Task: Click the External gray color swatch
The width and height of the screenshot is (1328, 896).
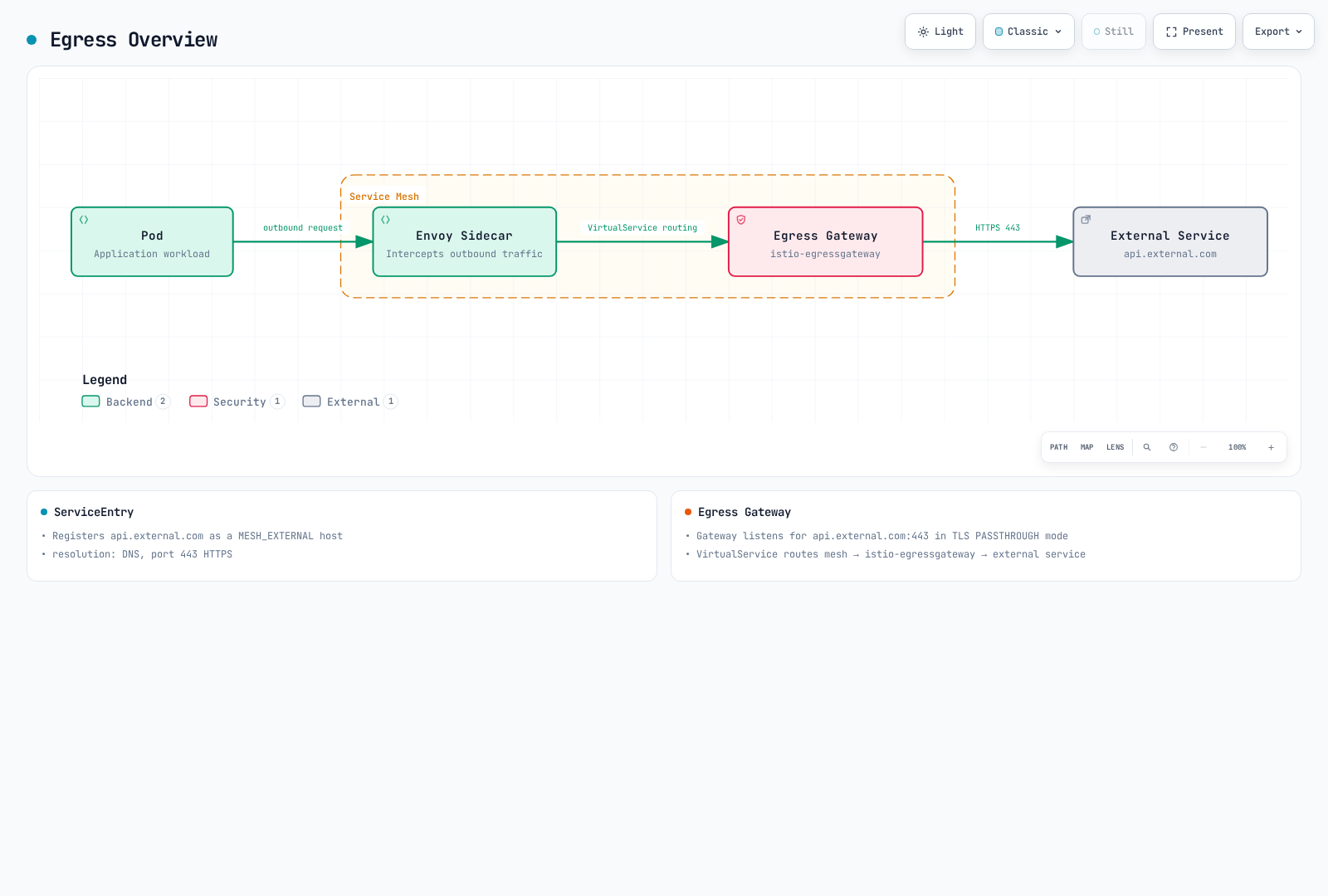Action: pos(311,402)
